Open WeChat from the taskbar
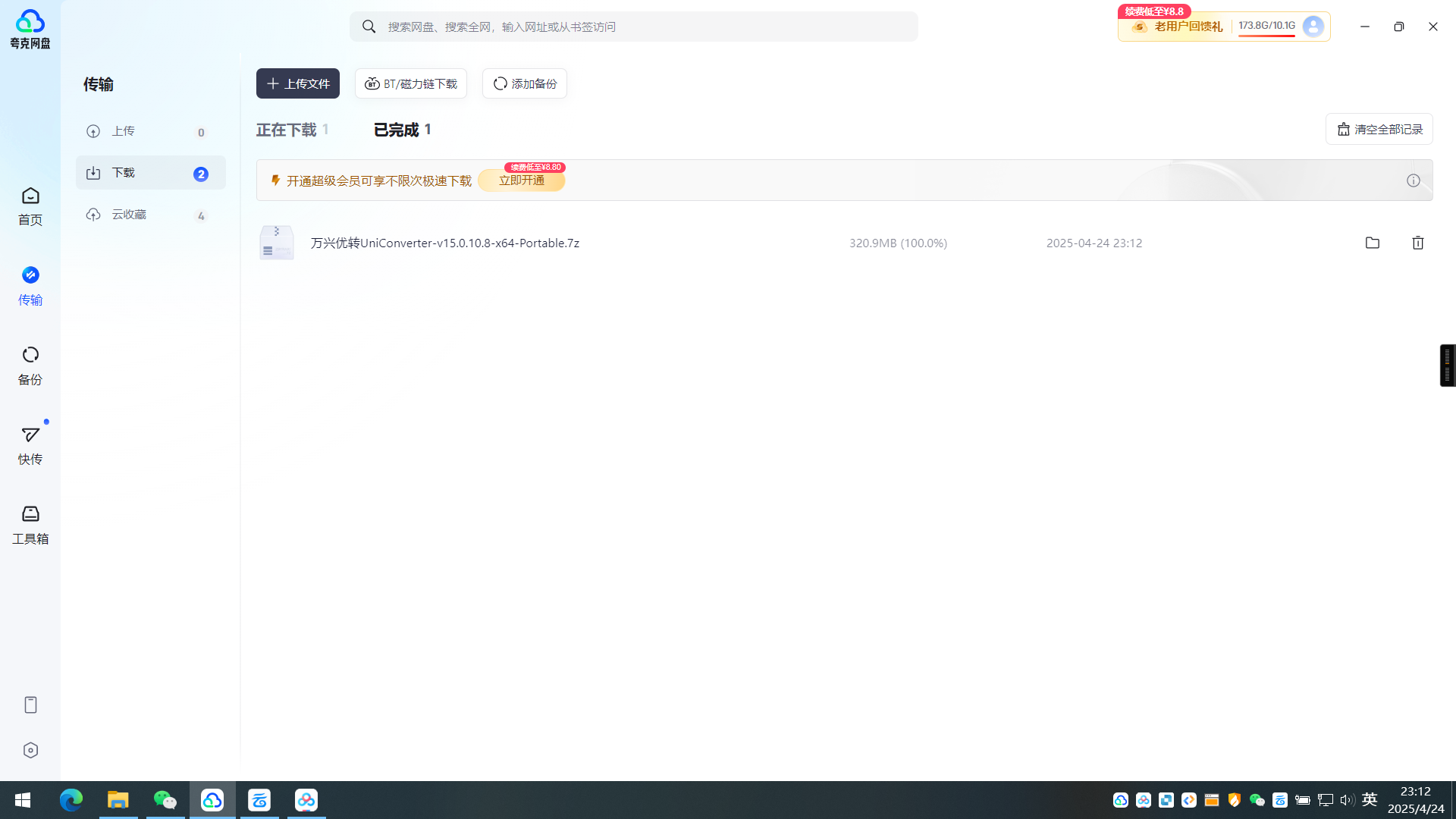Screen dimensions: 1456x819 [x=165, y=800]
